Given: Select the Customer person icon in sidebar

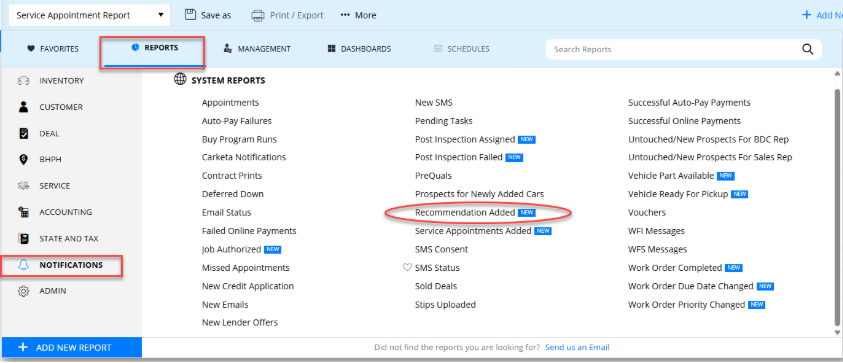Looking at the screenshot, I should [23, 107].
